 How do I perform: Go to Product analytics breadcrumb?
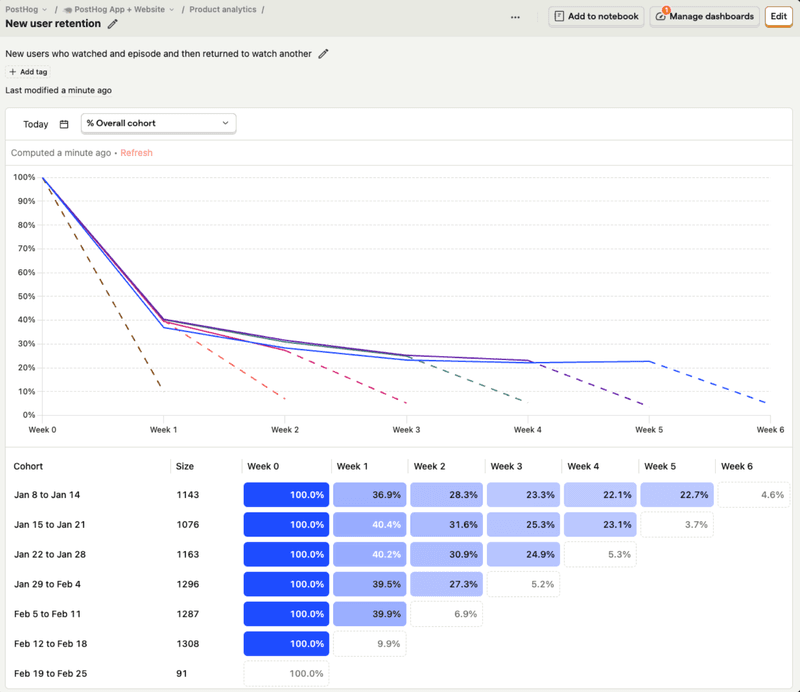[x=222, y=9]
